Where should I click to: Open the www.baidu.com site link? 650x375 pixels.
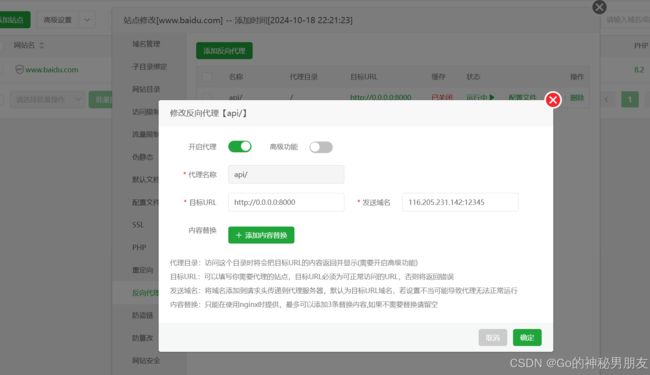pyautogui.click(x=52, y=70)
